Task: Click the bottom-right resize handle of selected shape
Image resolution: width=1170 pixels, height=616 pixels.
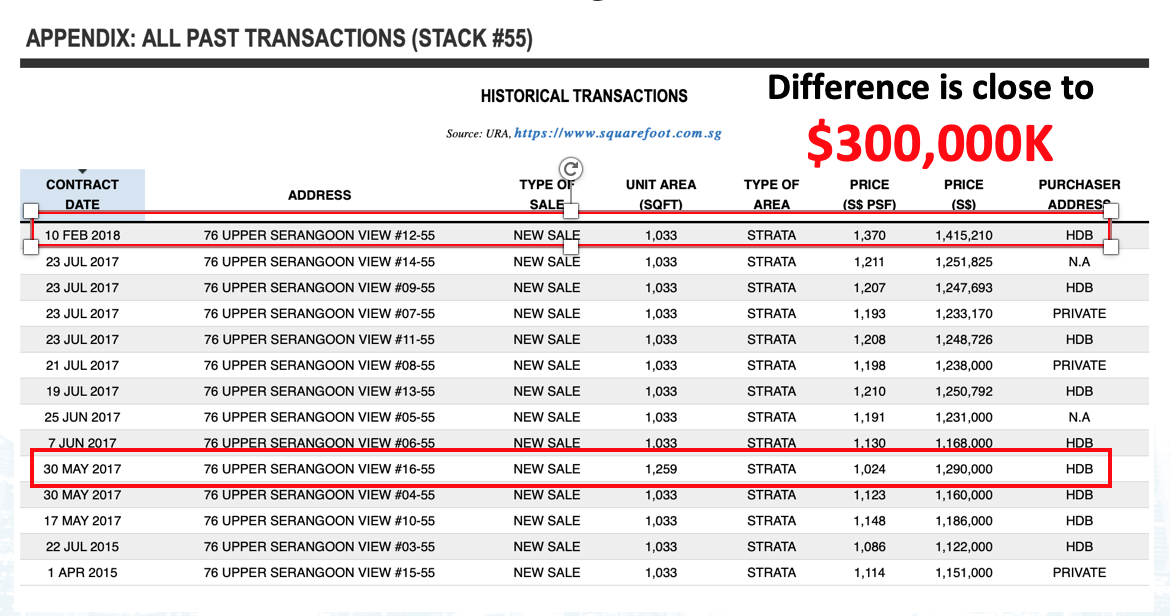Action: (1111, 246)
